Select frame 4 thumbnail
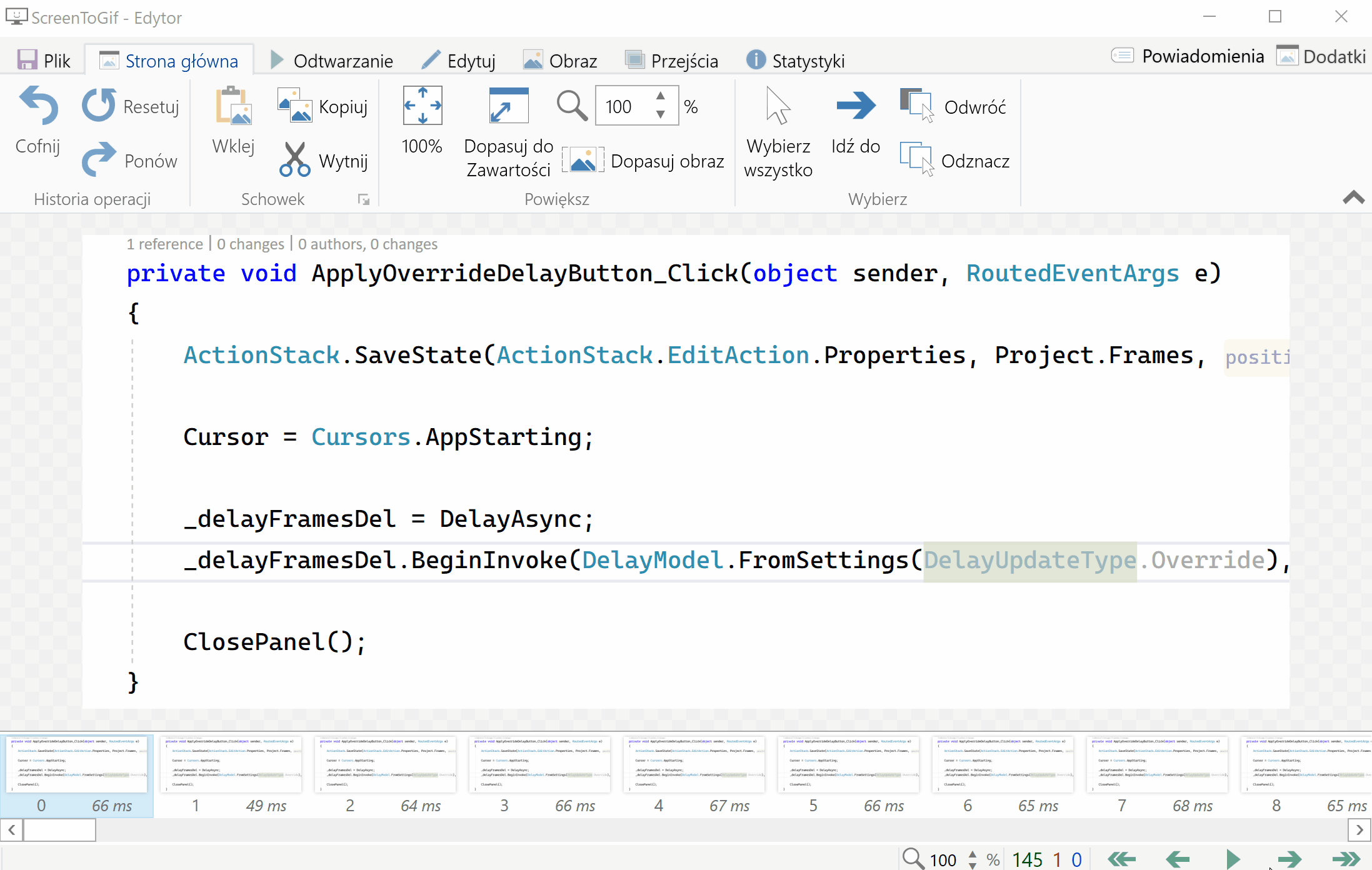 pos(694,765)
